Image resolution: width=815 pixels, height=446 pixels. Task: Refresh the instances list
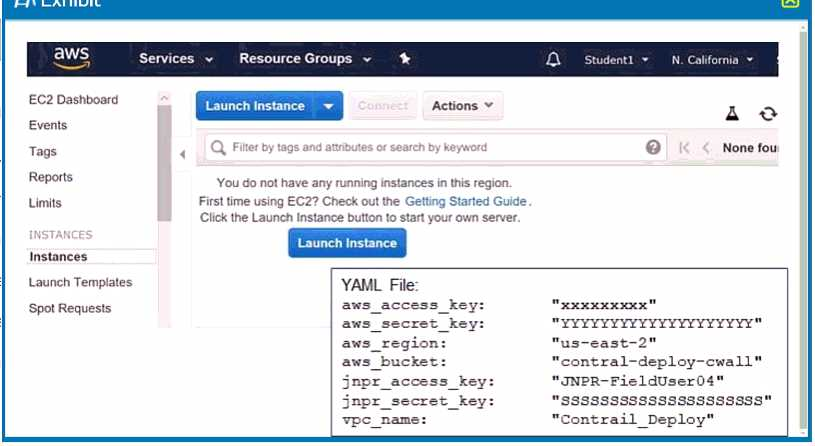pos(768,114)
